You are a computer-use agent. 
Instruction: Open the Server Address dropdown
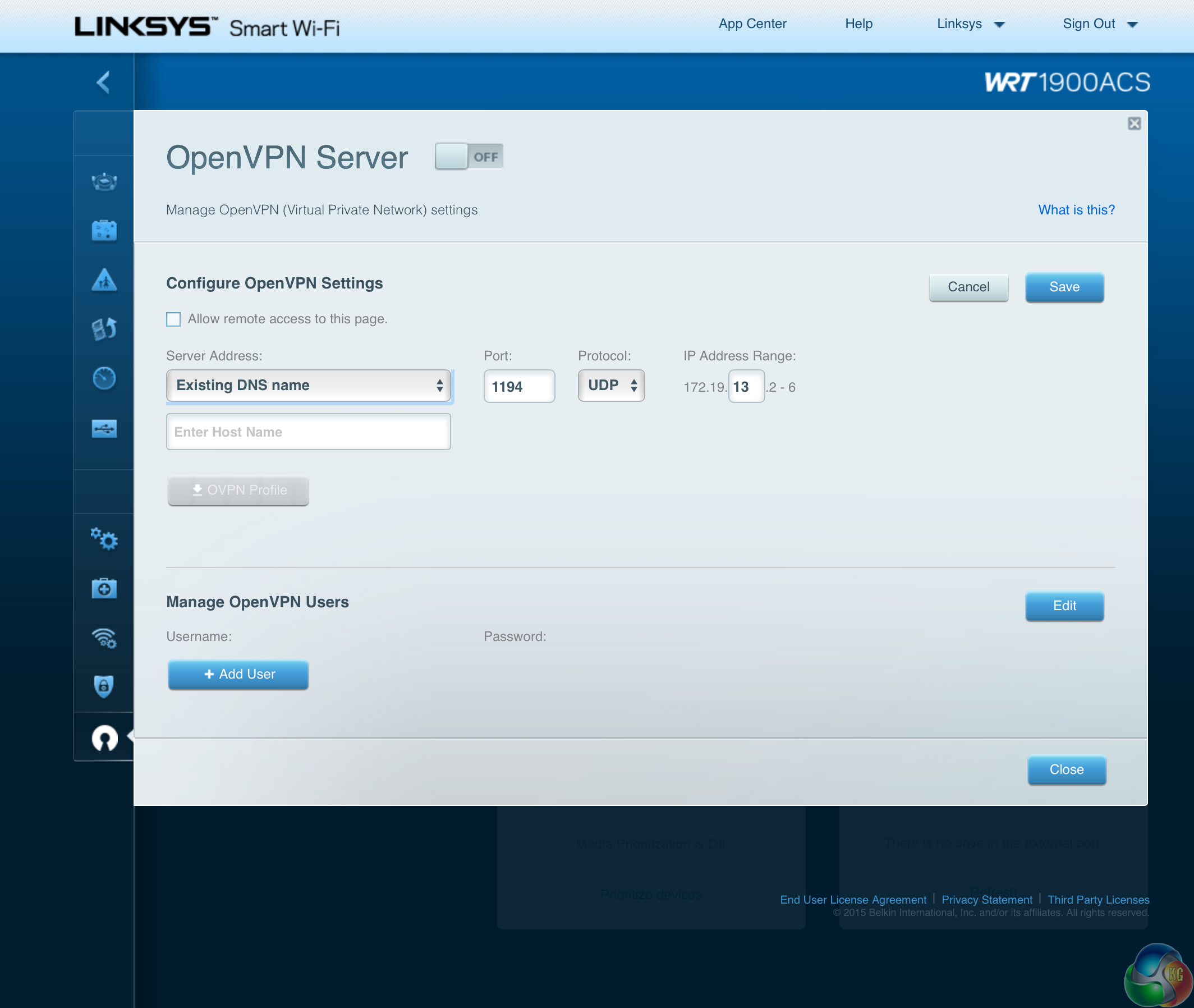click(x=309, y=386)
